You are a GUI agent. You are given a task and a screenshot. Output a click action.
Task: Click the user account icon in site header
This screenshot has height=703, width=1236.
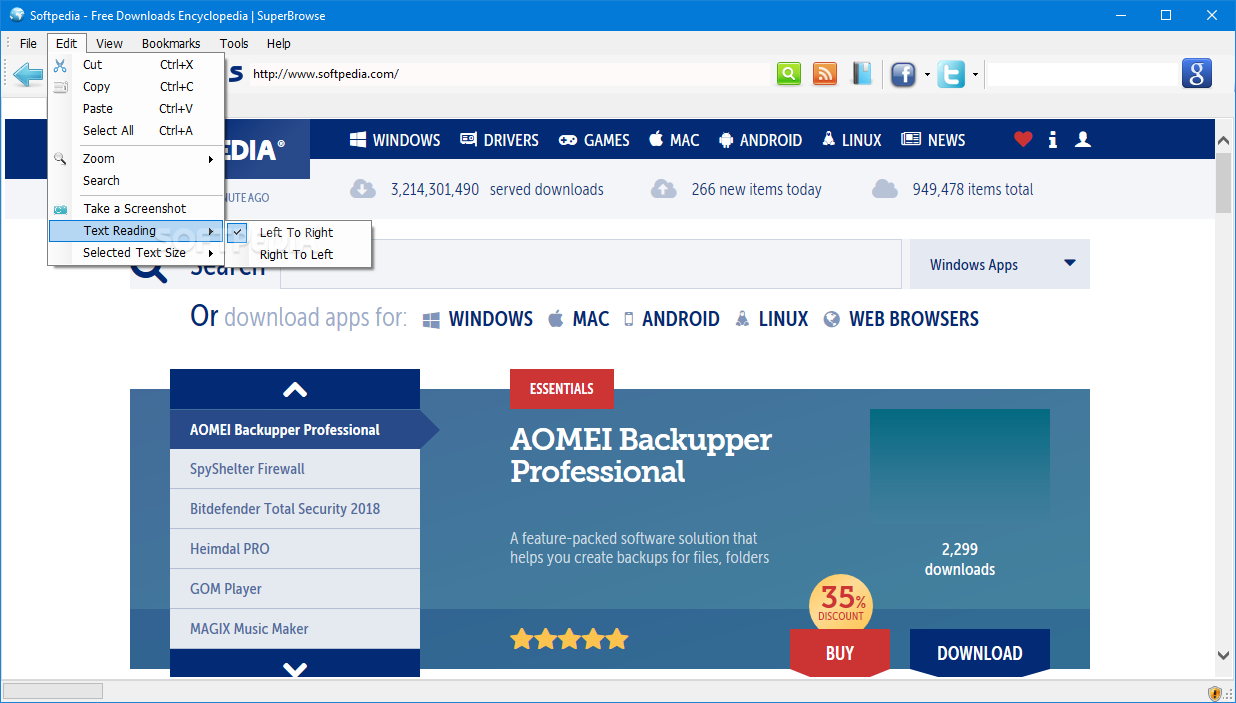1082,139
